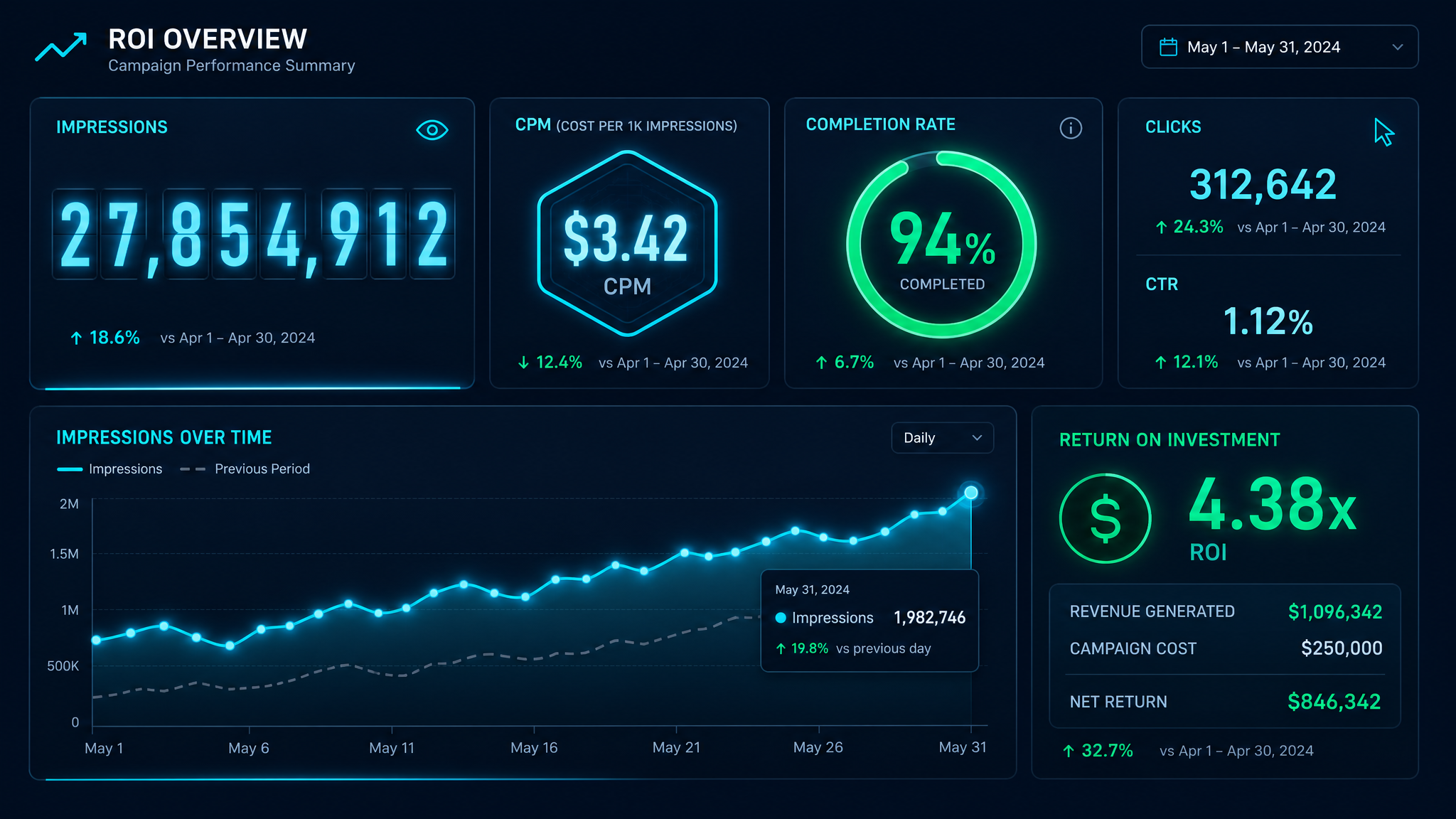Click the tooltip impressions value 1,982,746

(929, 618)
